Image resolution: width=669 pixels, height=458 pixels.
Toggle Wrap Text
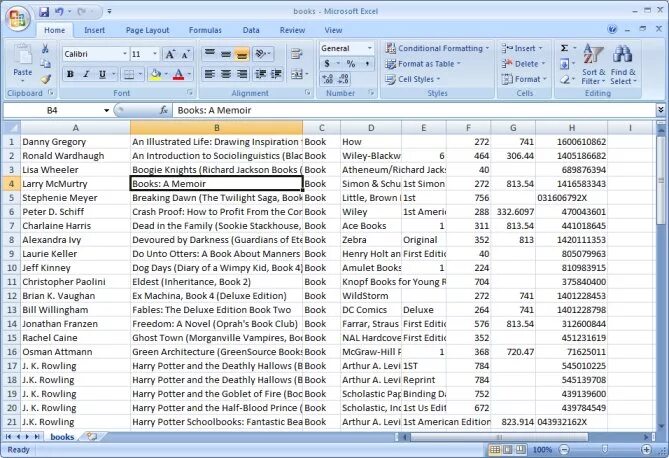click(x=296, y=54)
